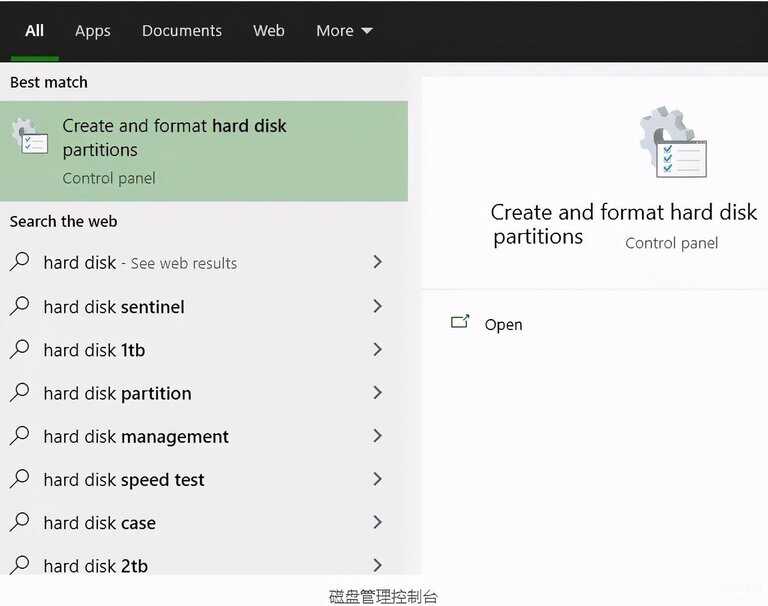Screen dimensions: 768x606
Task: Click magnifier icon beside hard disk case
Action: pos(20,522)
